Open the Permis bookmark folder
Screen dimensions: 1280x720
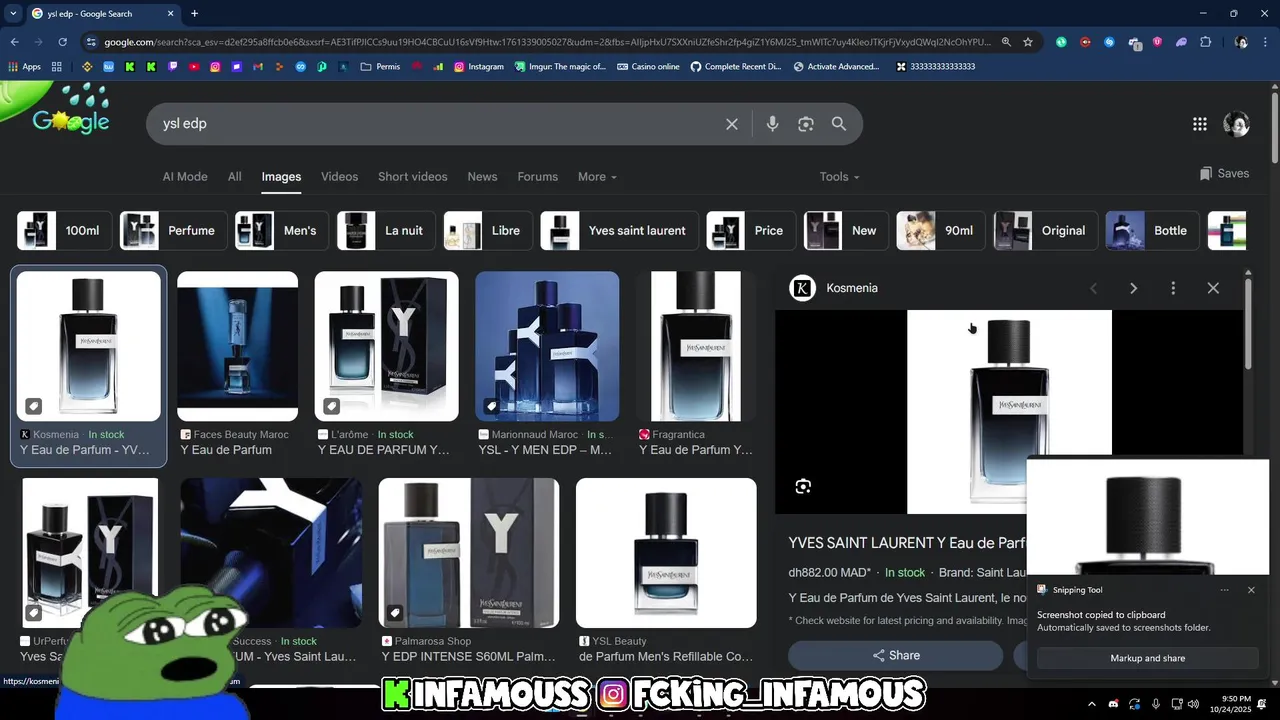coord(380,67)
